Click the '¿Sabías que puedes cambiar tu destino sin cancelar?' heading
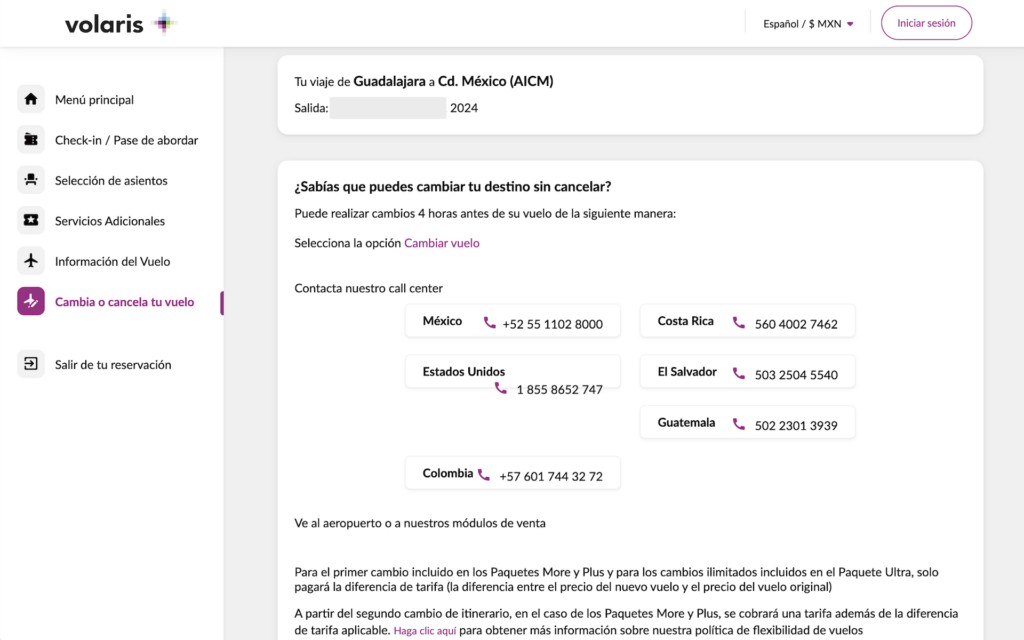The height and width of the screenshot is (640, 1024). (453, 187)
